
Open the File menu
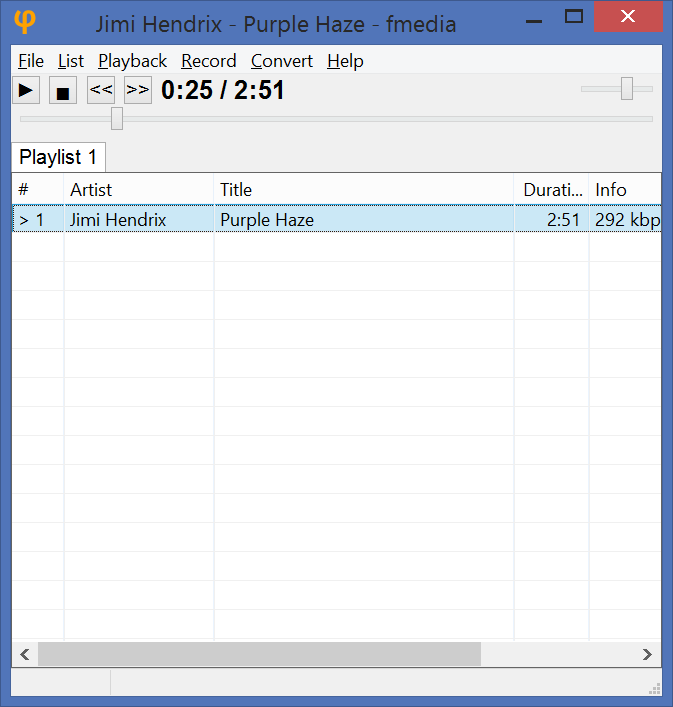tap(31, 61)
